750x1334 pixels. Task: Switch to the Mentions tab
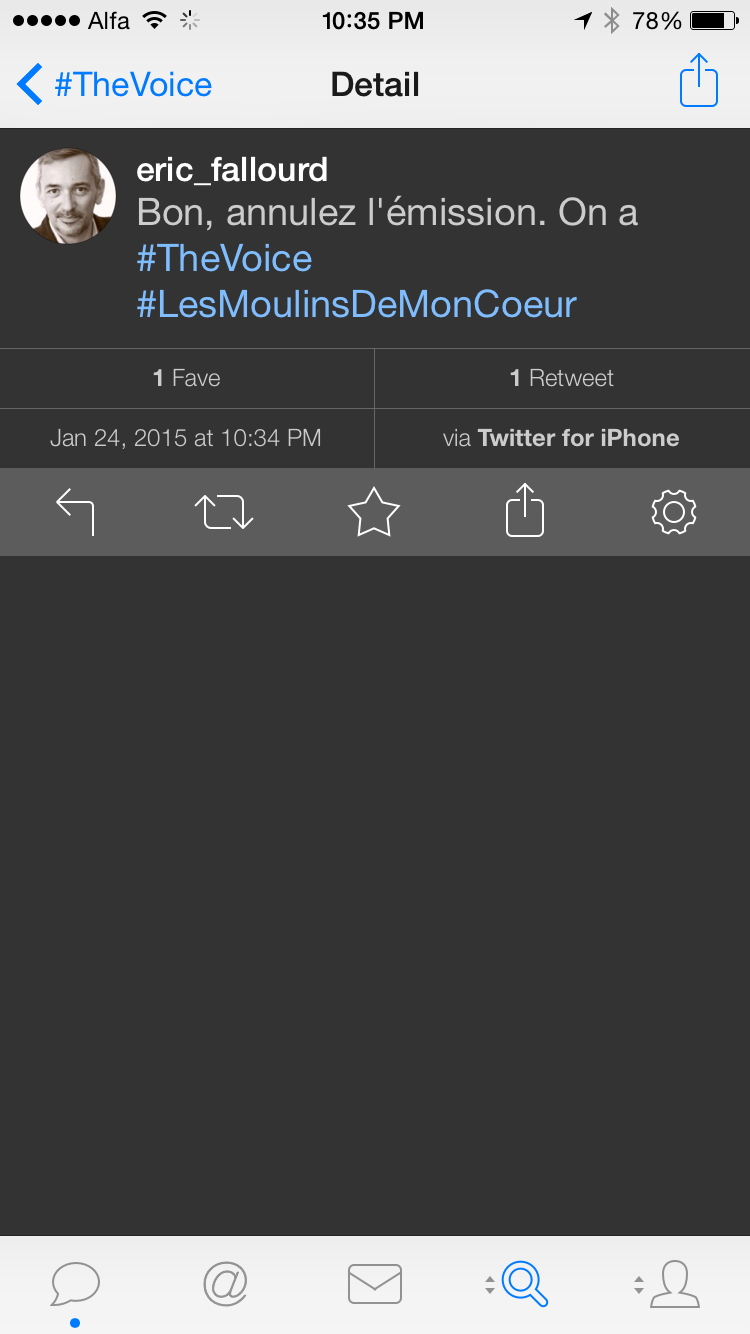pyautogui.click(x=225, y=1284)
